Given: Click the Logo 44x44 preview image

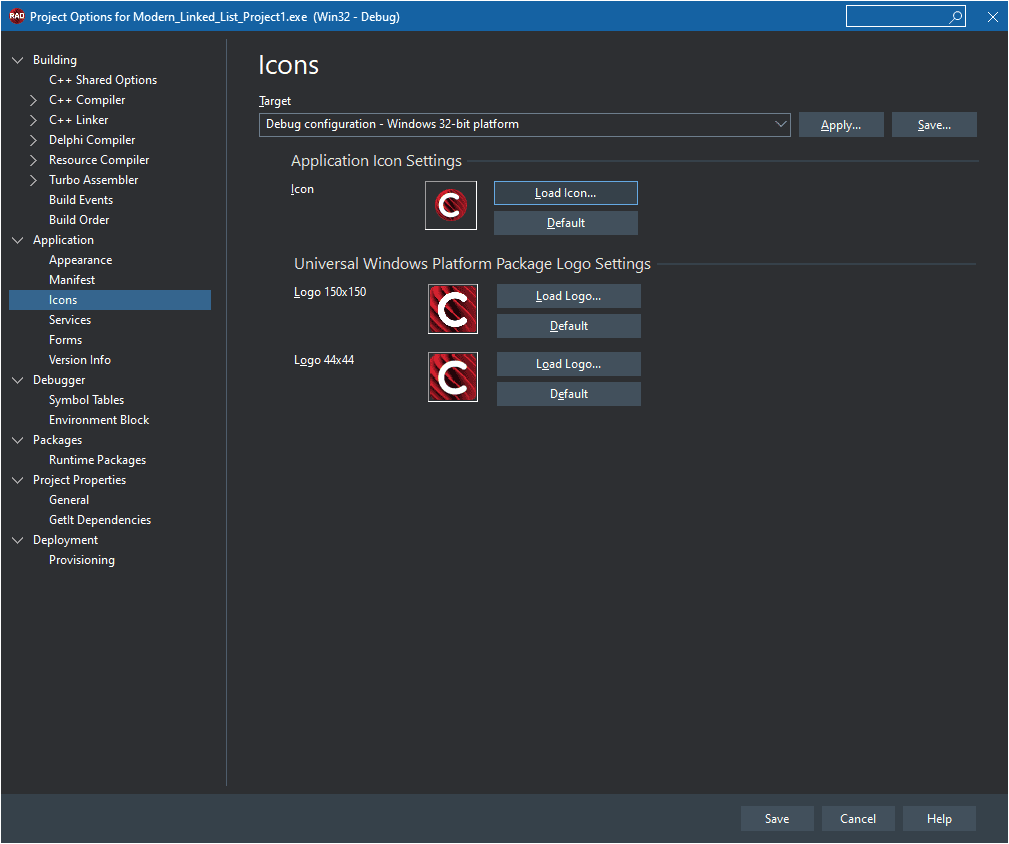Looking at the screenshot, I should click(x=453, y=377).
